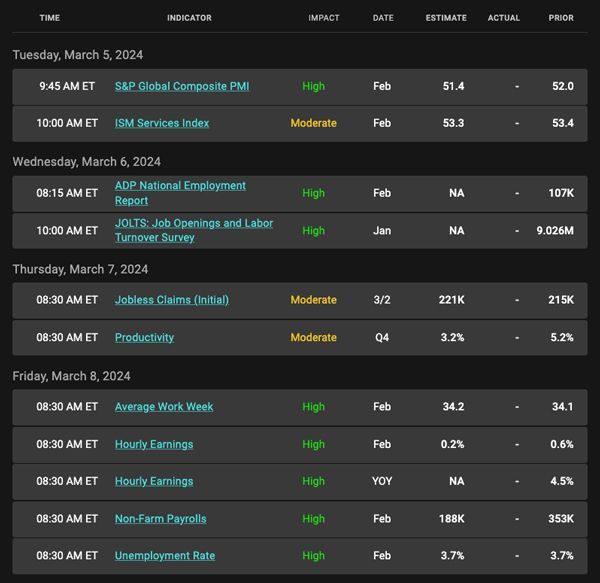Open the Jobless Claims (Initial) link
The image size is (600, 583).
[x=172, y=300]
